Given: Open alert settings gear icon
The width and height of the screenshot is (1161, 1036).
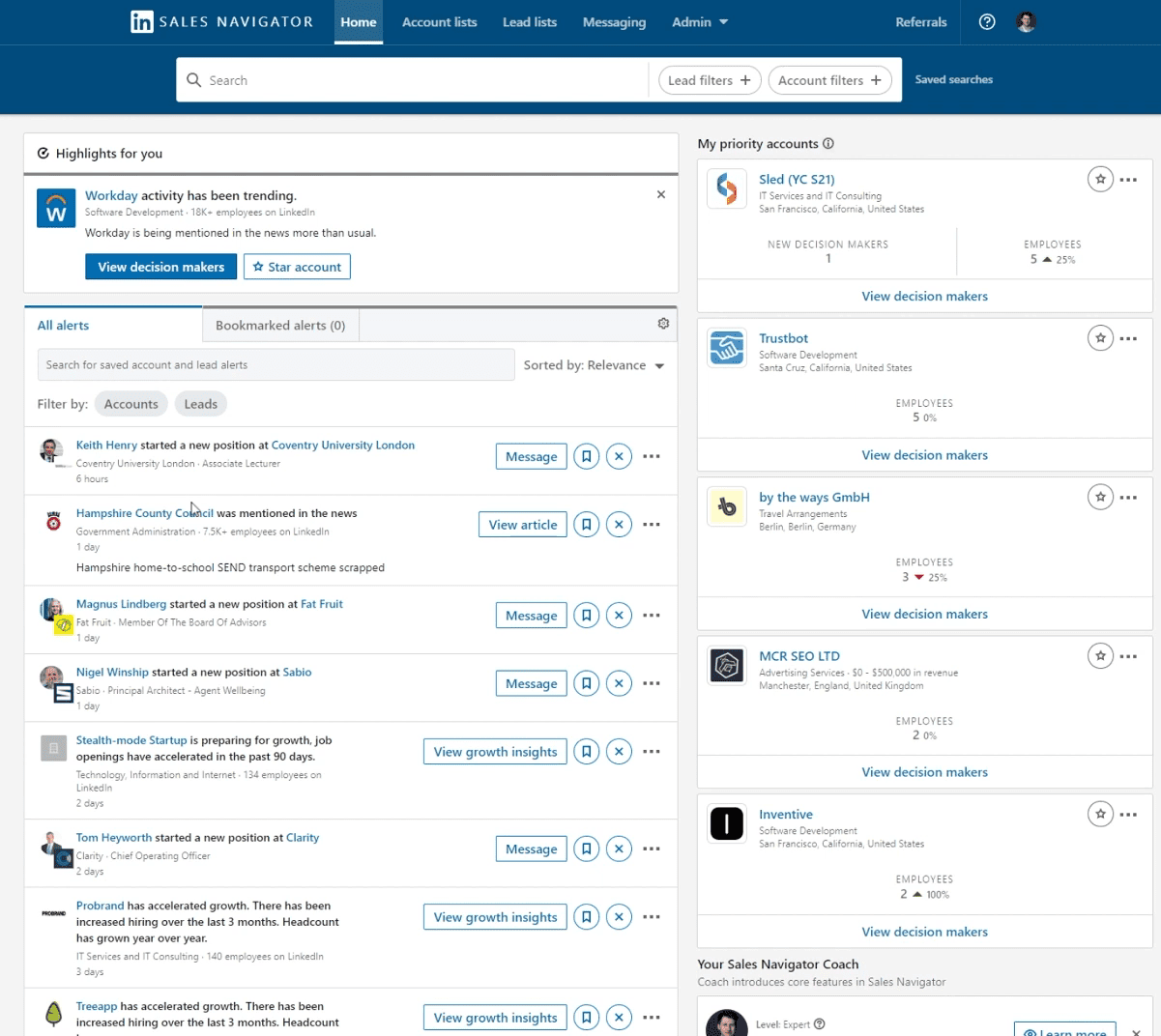Looking at the screenshot, I should click(663, 324).
